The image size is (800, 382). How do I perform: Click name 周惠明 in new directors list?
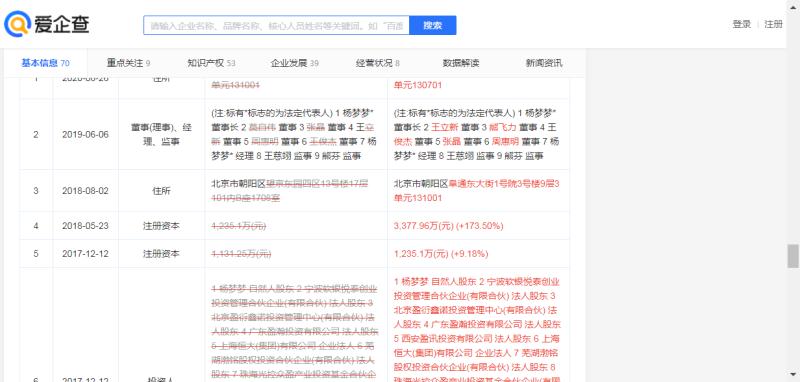click(x=505, y=141)
